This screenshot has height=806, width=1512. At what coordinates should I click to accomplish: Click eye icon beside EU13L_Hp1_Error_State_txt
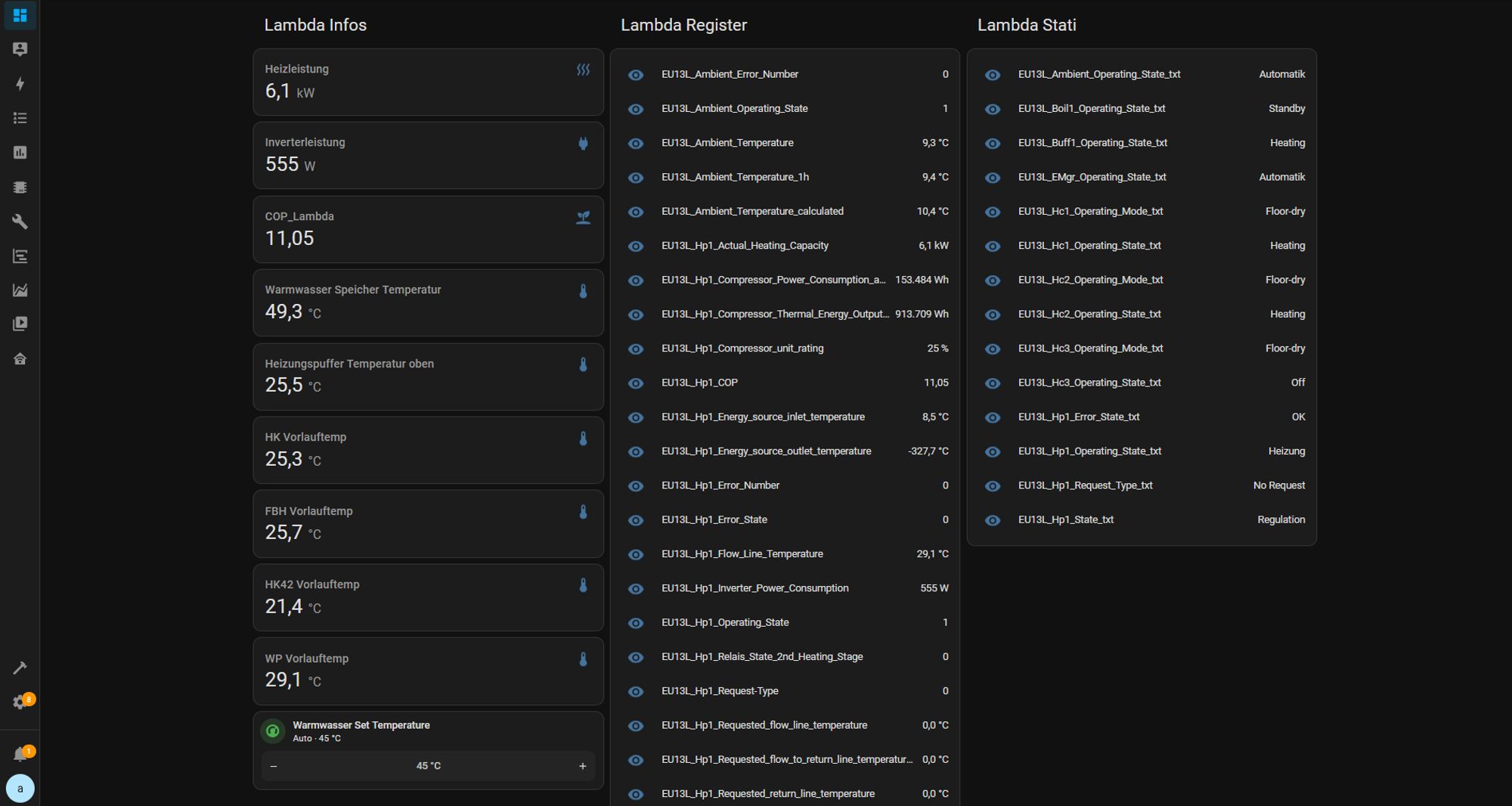click(993, 417)
